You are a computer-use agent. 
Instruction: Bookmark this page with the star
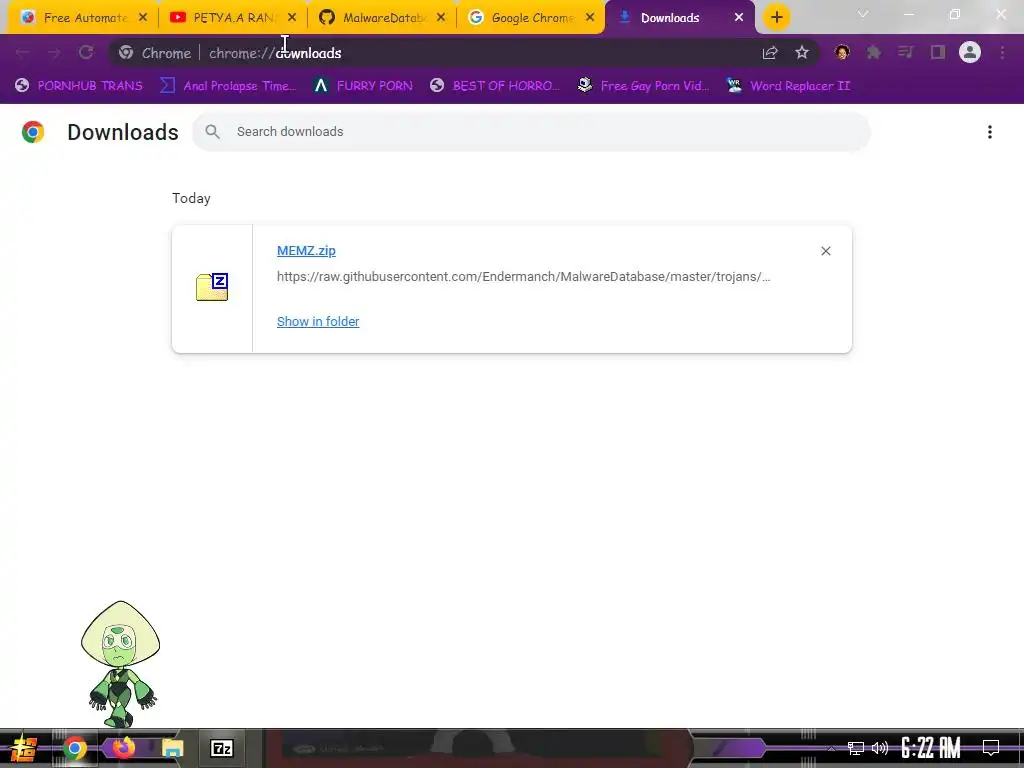[802, 53]
